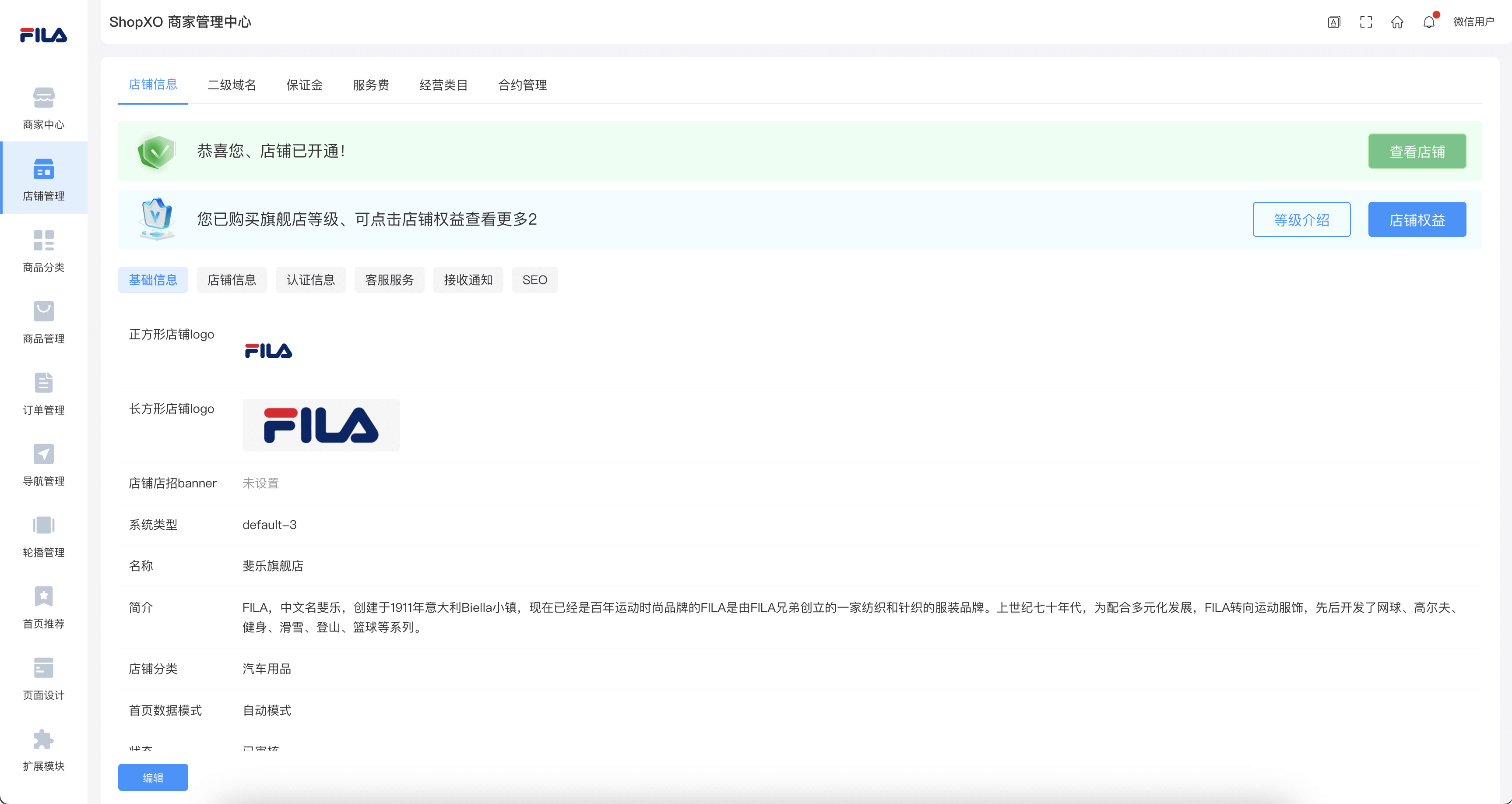Switch to the 二级域名 tab
The image size is (1512, 804).
pos(232,85)
